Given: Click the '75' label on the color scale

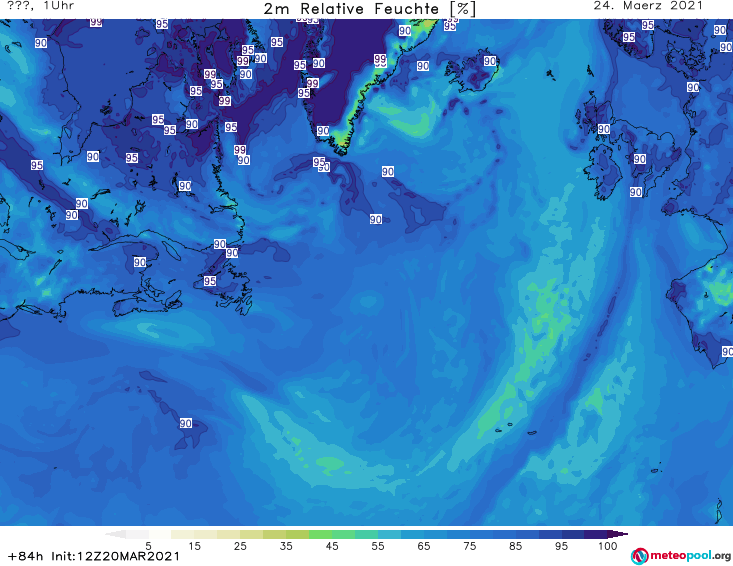Looking at the screenshot, I should pos(469,546).
